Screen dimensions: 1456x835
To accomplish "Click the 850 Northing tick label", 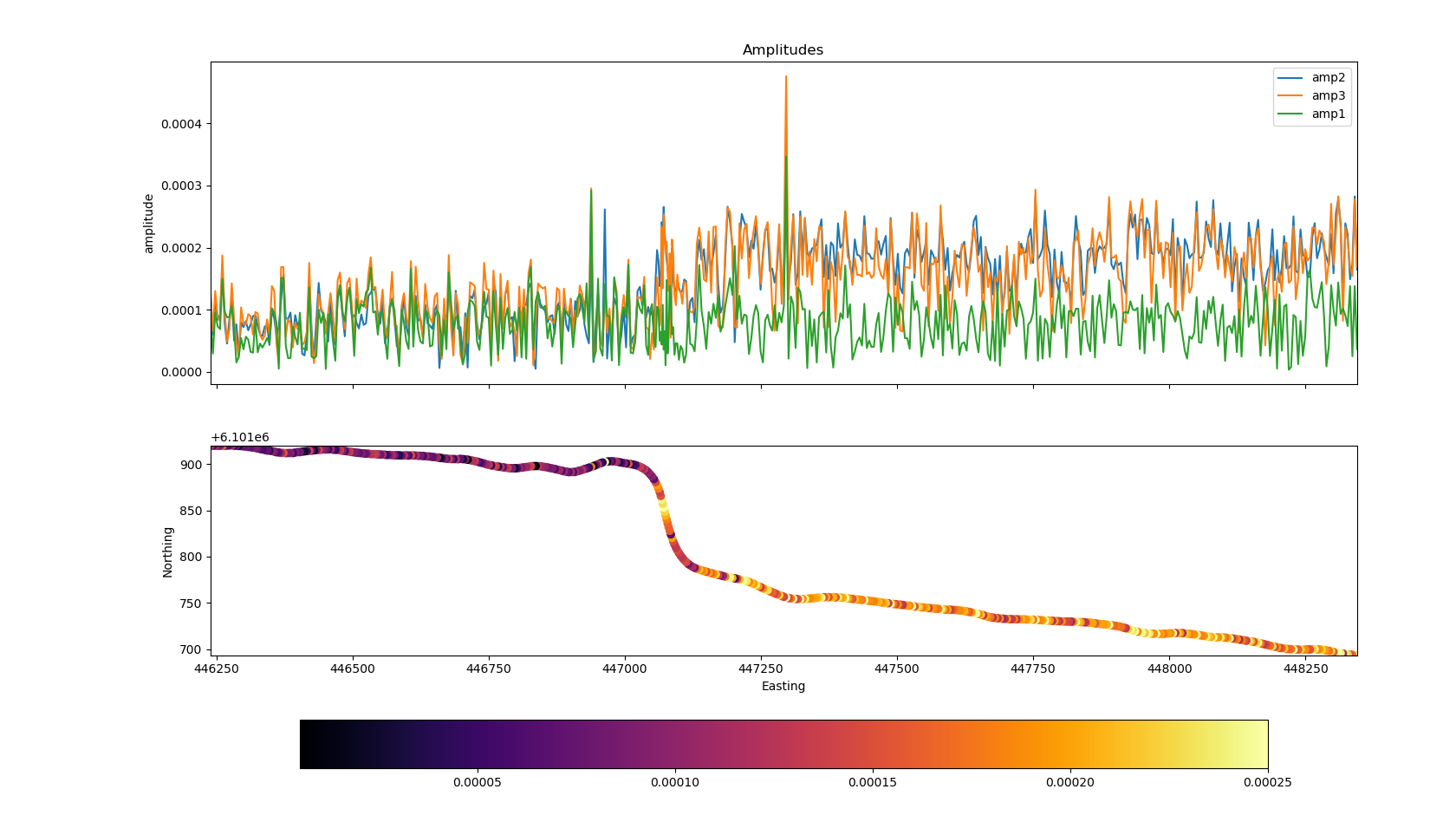I will coord(191,512).
